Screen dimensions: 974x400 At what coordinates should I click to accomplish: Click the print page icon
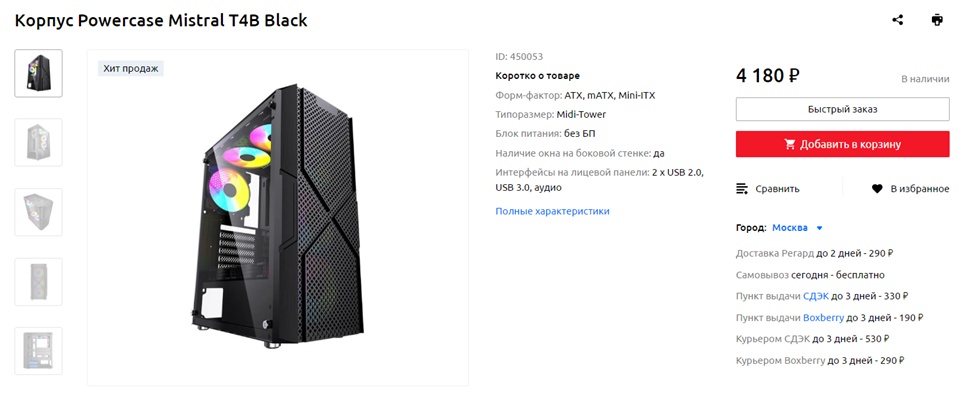point(937,20)
